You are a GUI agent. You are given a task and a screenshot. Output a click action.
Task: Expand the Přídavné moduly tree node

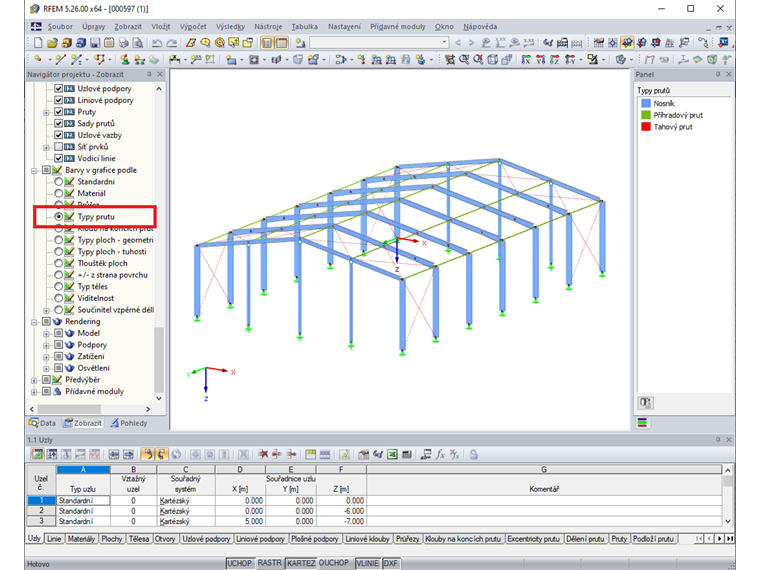coord(34,392)
